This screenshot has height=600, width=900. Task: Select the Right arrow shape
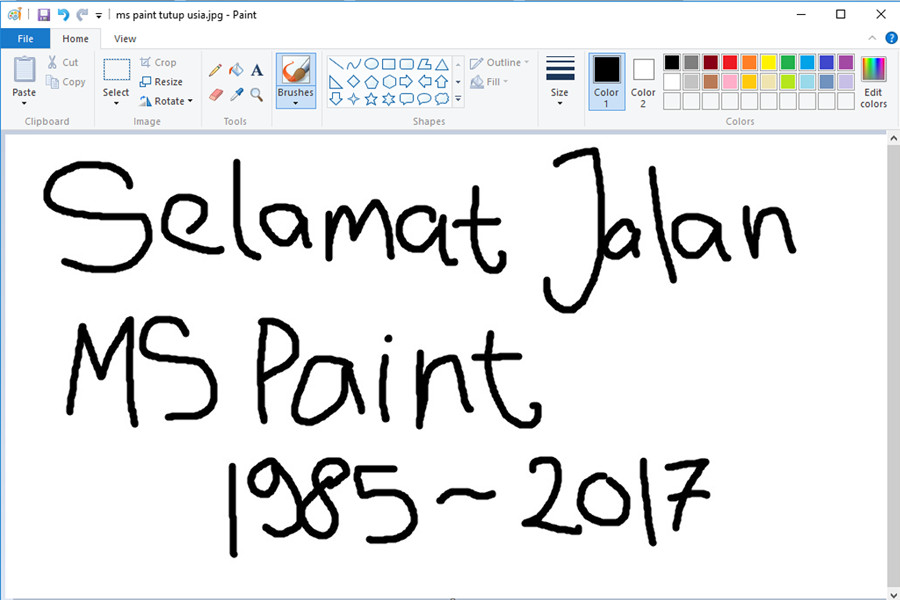tap(406, 82)
